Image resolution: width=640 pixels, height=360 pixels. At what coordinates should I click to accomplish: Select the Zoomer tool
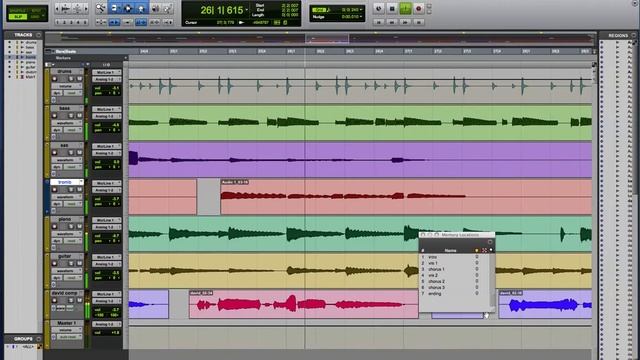[100, 8]
